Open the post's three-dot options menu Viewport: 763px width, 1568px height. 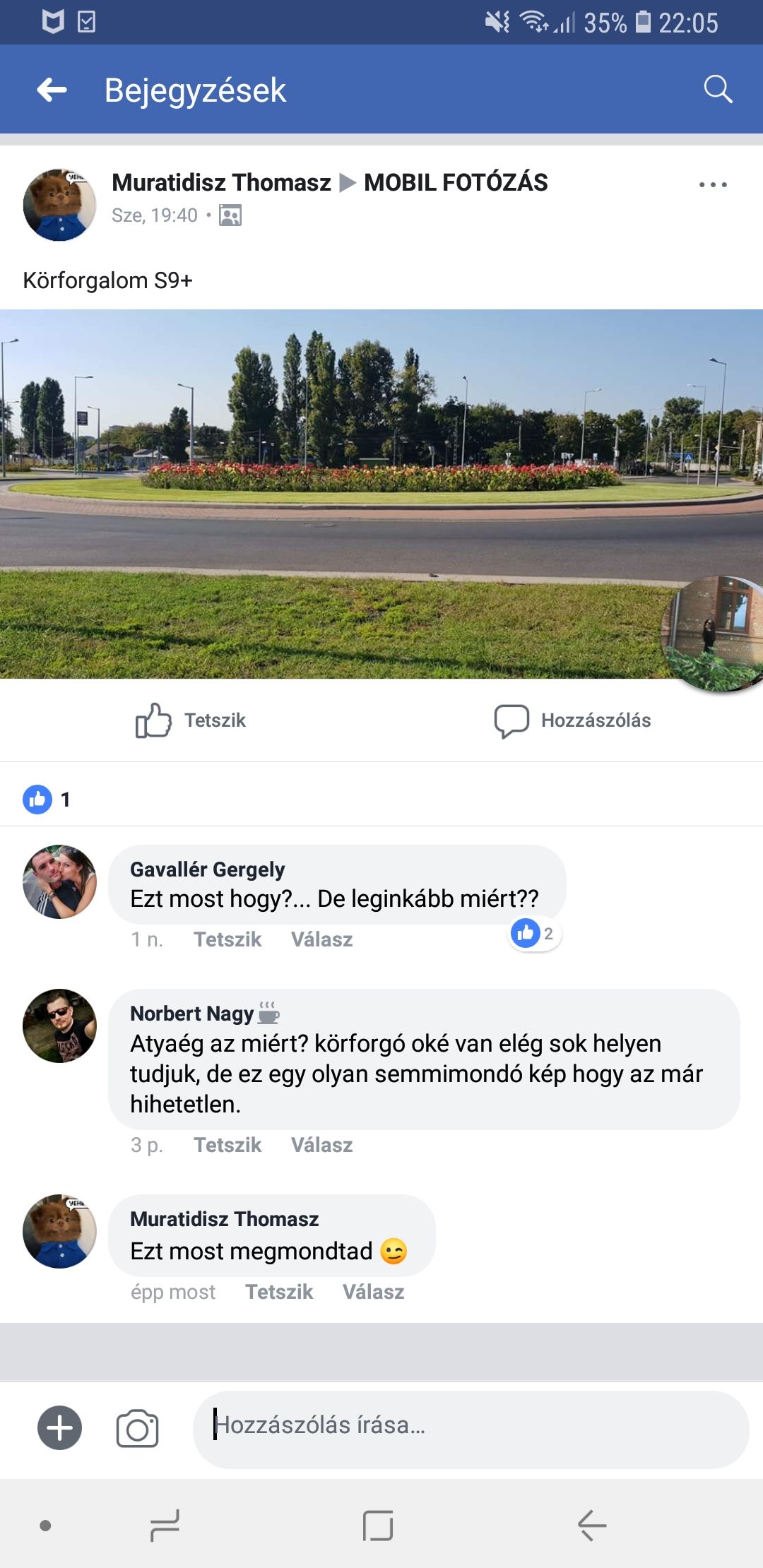point(713,184)
